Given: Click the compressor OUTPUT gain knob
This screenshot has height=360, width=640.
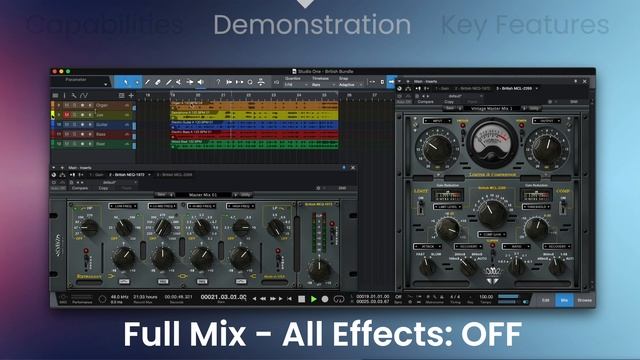Looking at the screenshot, I should pos(546,147).
